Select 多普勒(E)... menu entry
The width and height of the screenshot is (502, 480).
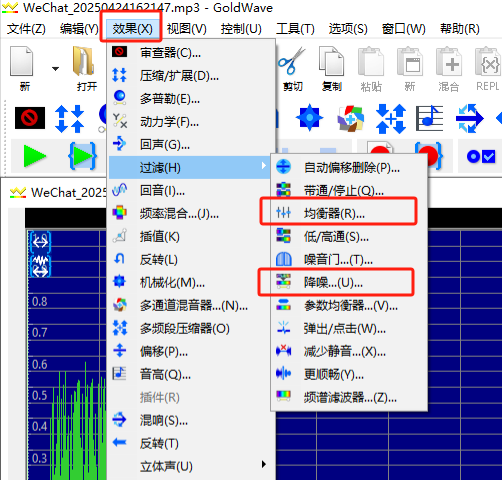click(x=191, y=99)
